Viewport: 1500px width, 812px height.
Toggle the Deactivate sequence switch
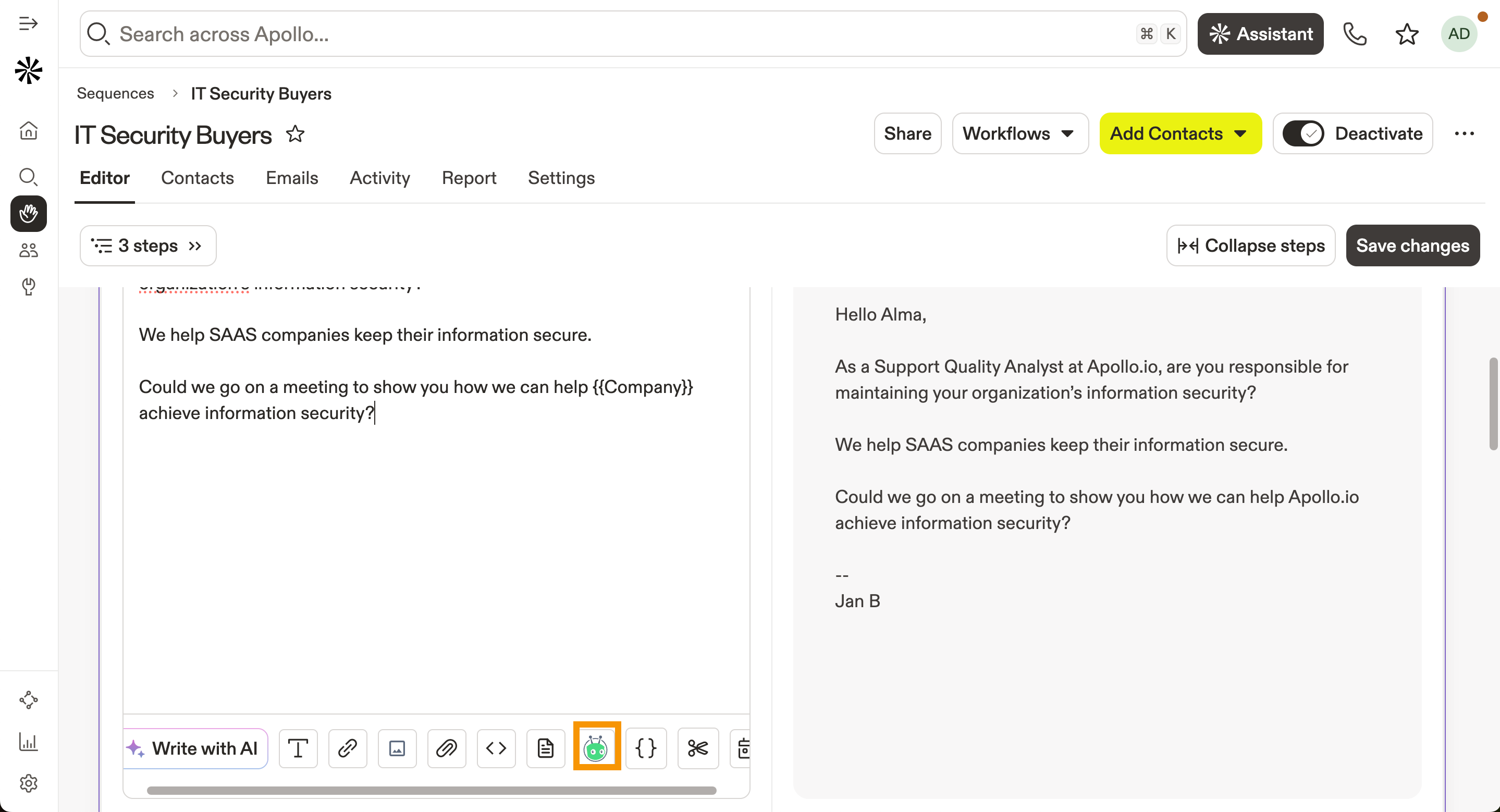point(1302,134)
